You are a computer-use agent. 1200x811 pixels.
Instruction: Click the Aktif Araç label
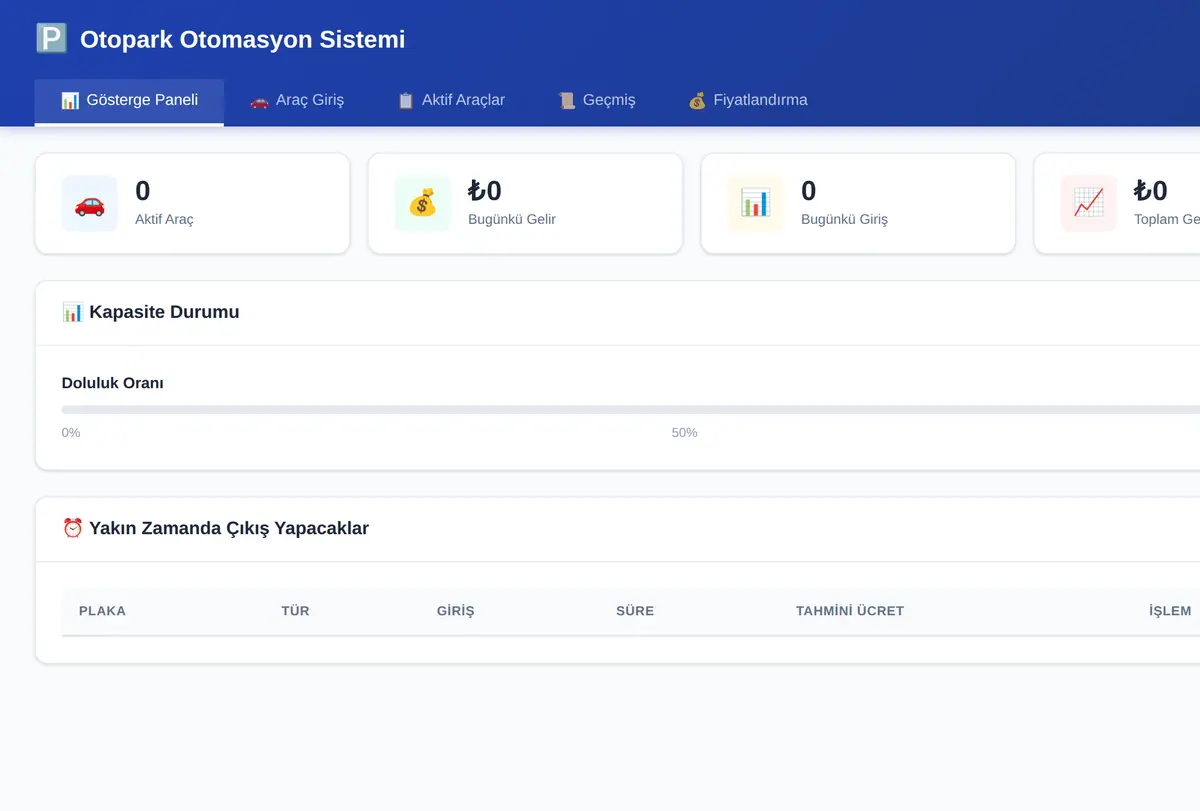click(164, 219)
